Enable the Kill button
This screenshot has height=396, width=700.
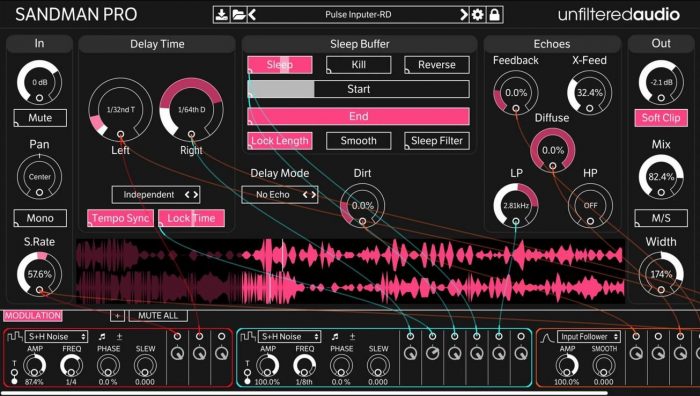tap(358, 65)
